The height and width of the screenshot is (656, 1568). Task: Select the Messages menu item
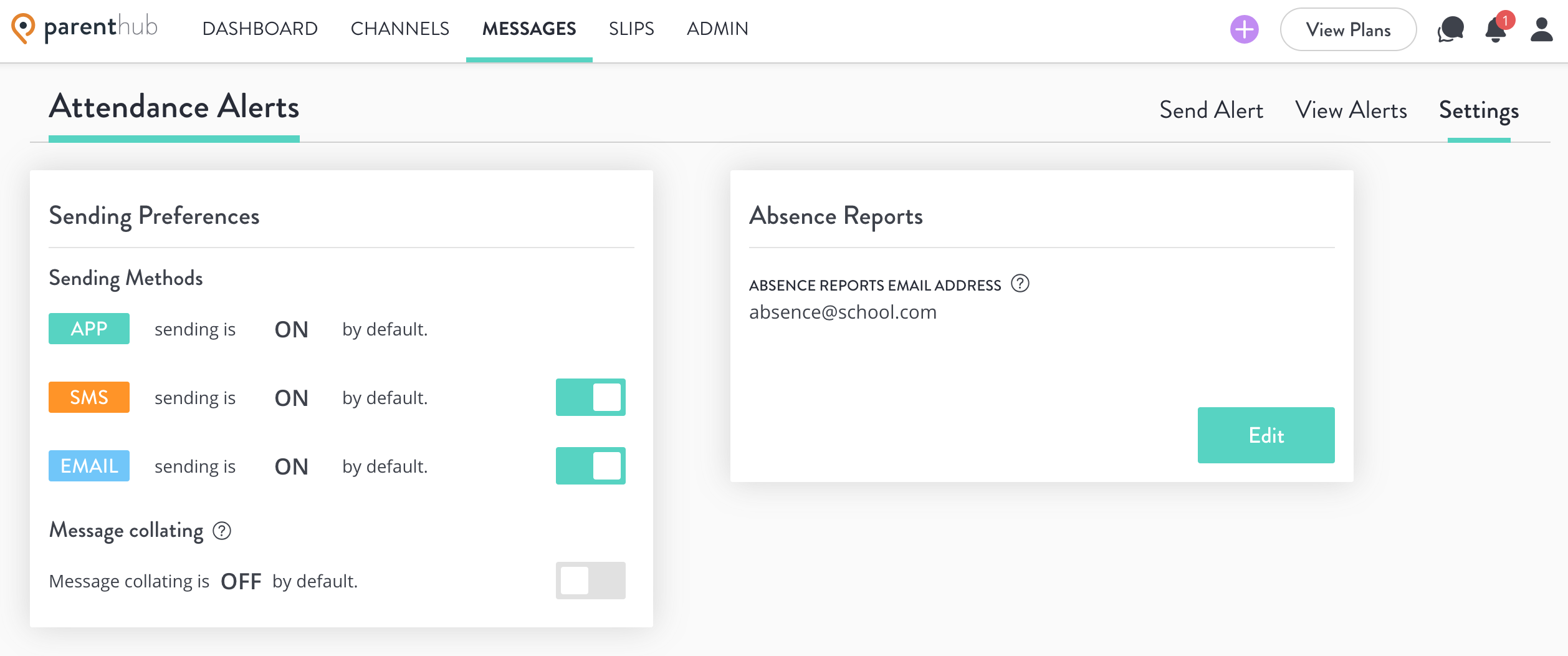click(x=529, y=29)
